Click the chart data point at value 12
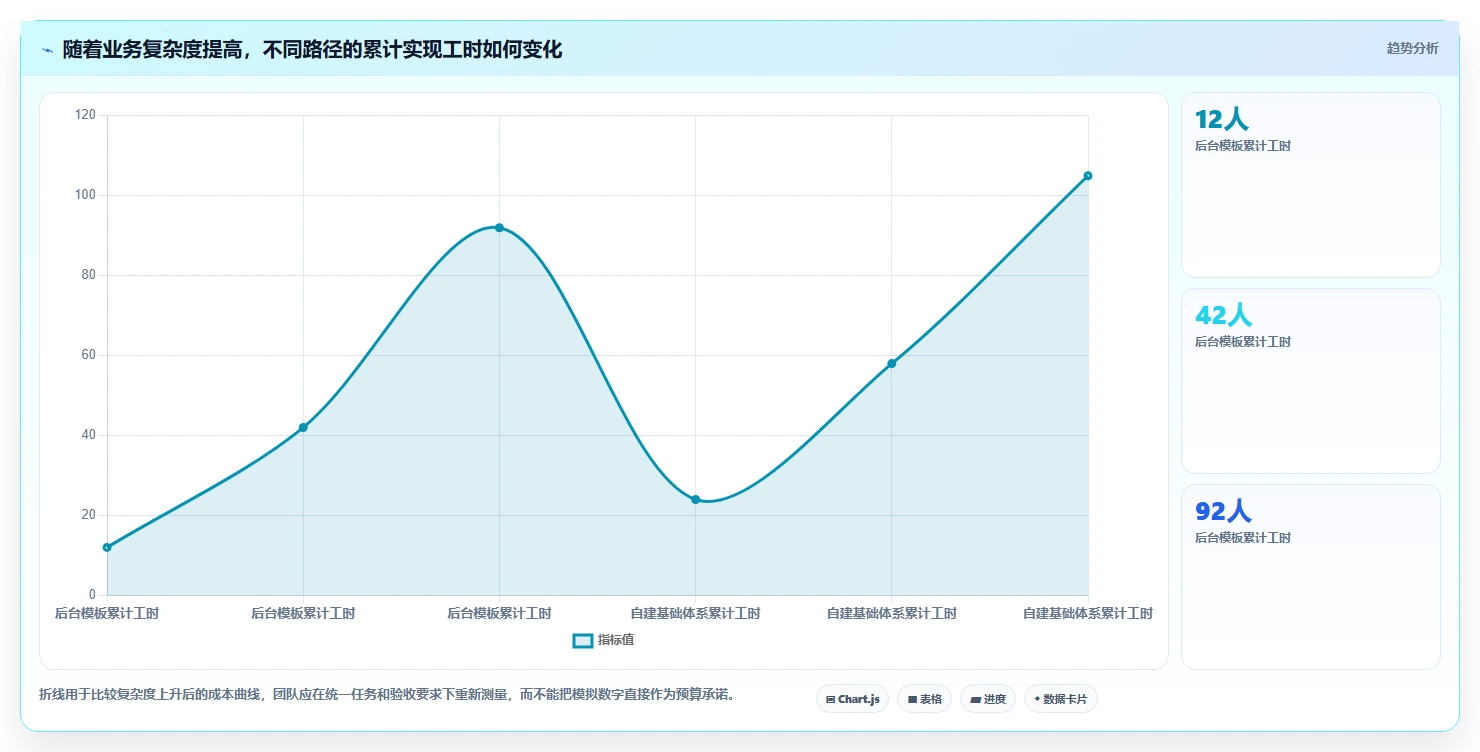This screenshot has width=1480, height=752. 107,547
